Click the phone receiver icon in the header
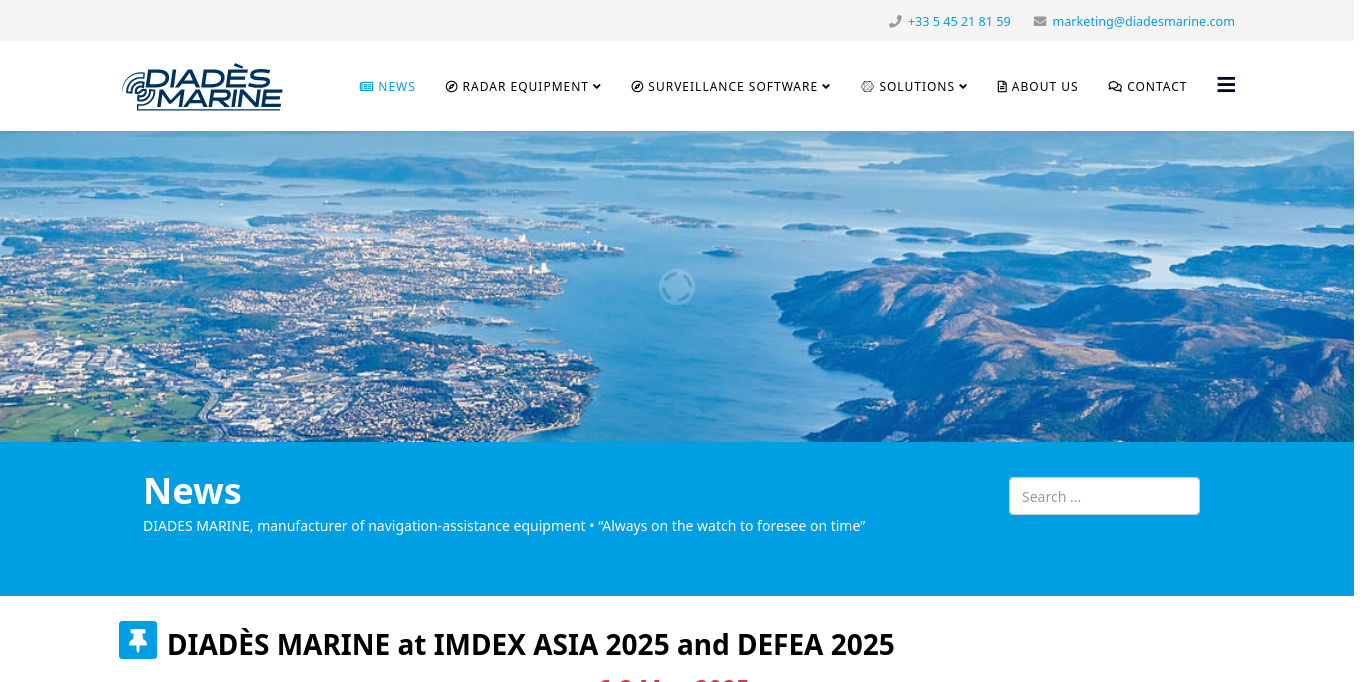 (x=893, y=20)
